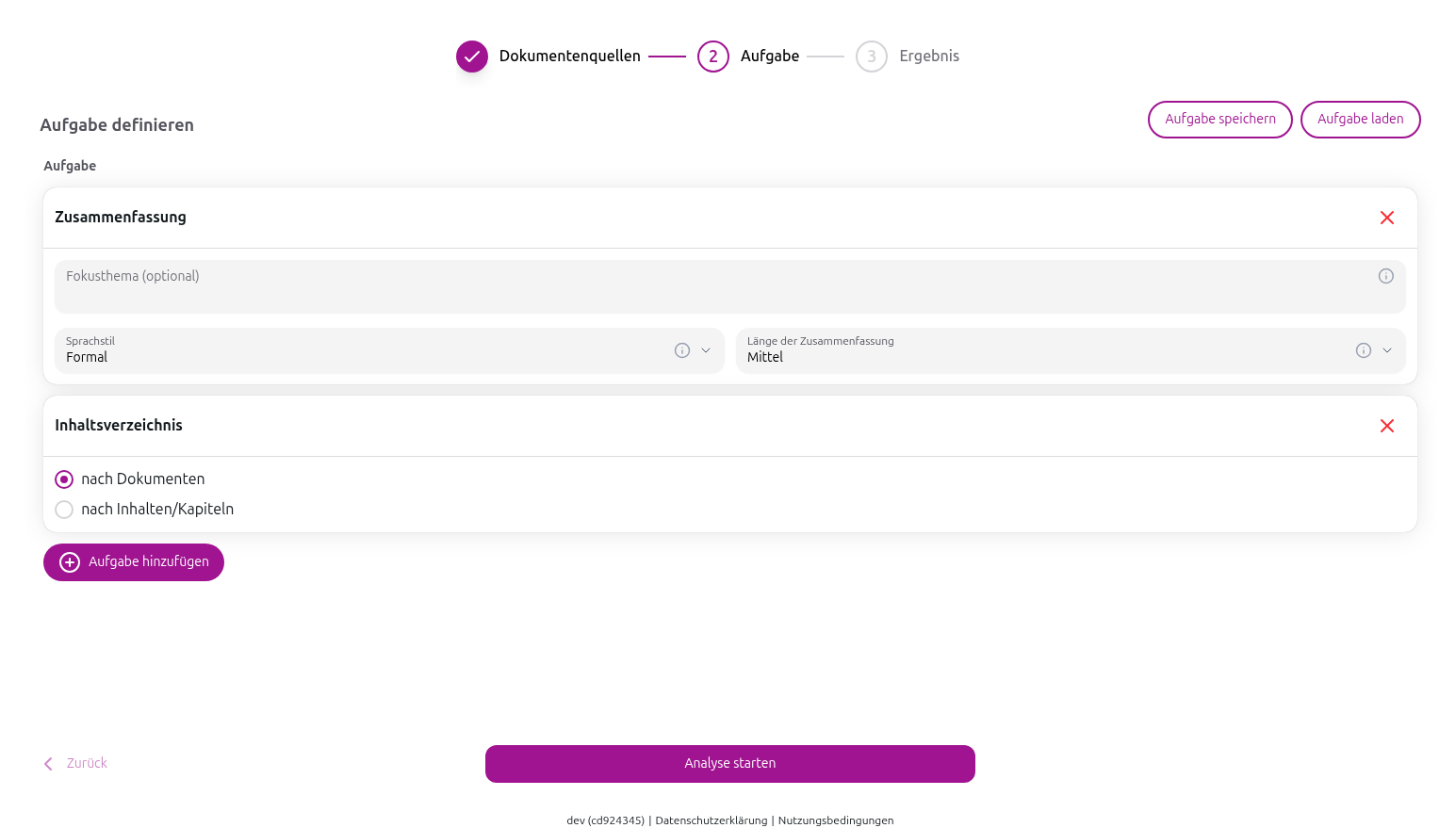Remove the Inhaltsverzeichnis task with red X
Viewport: 1456px width, 828px height.
click(x=1386, y=426)
